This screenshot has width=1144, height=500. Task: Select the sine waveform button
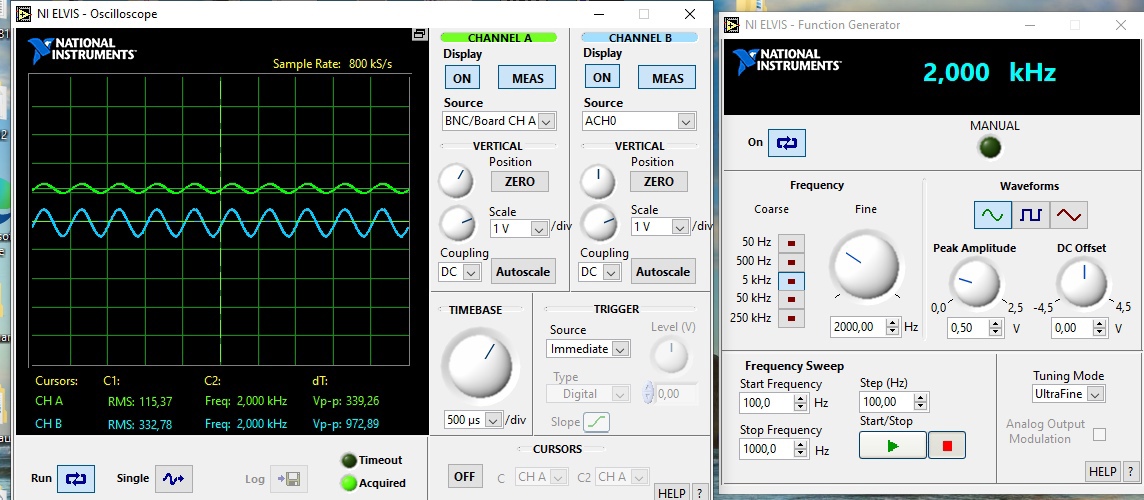coord(992,215)
